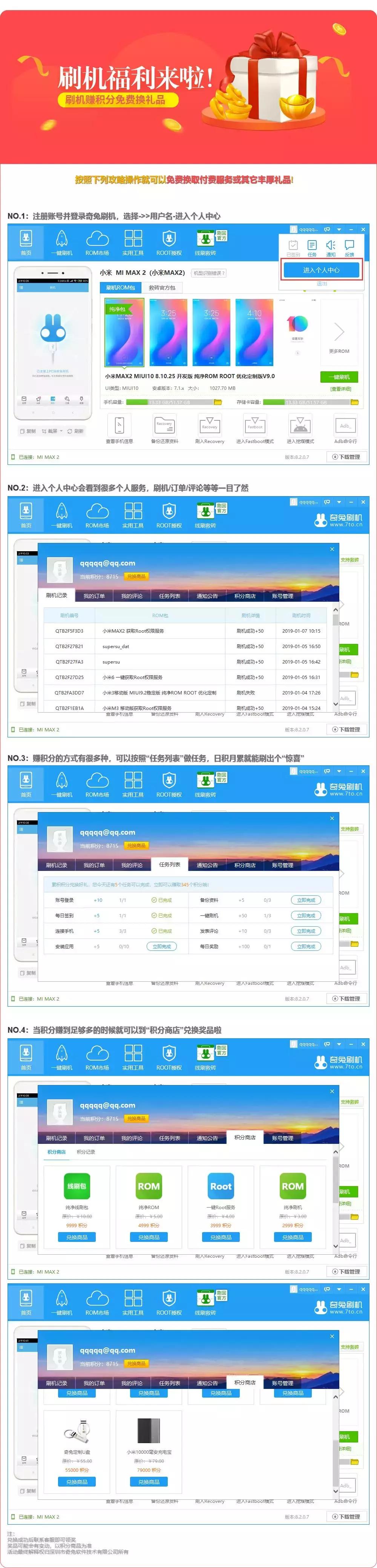In NO.2 screenshot, click the records list scrollbar

pos(336,658)
